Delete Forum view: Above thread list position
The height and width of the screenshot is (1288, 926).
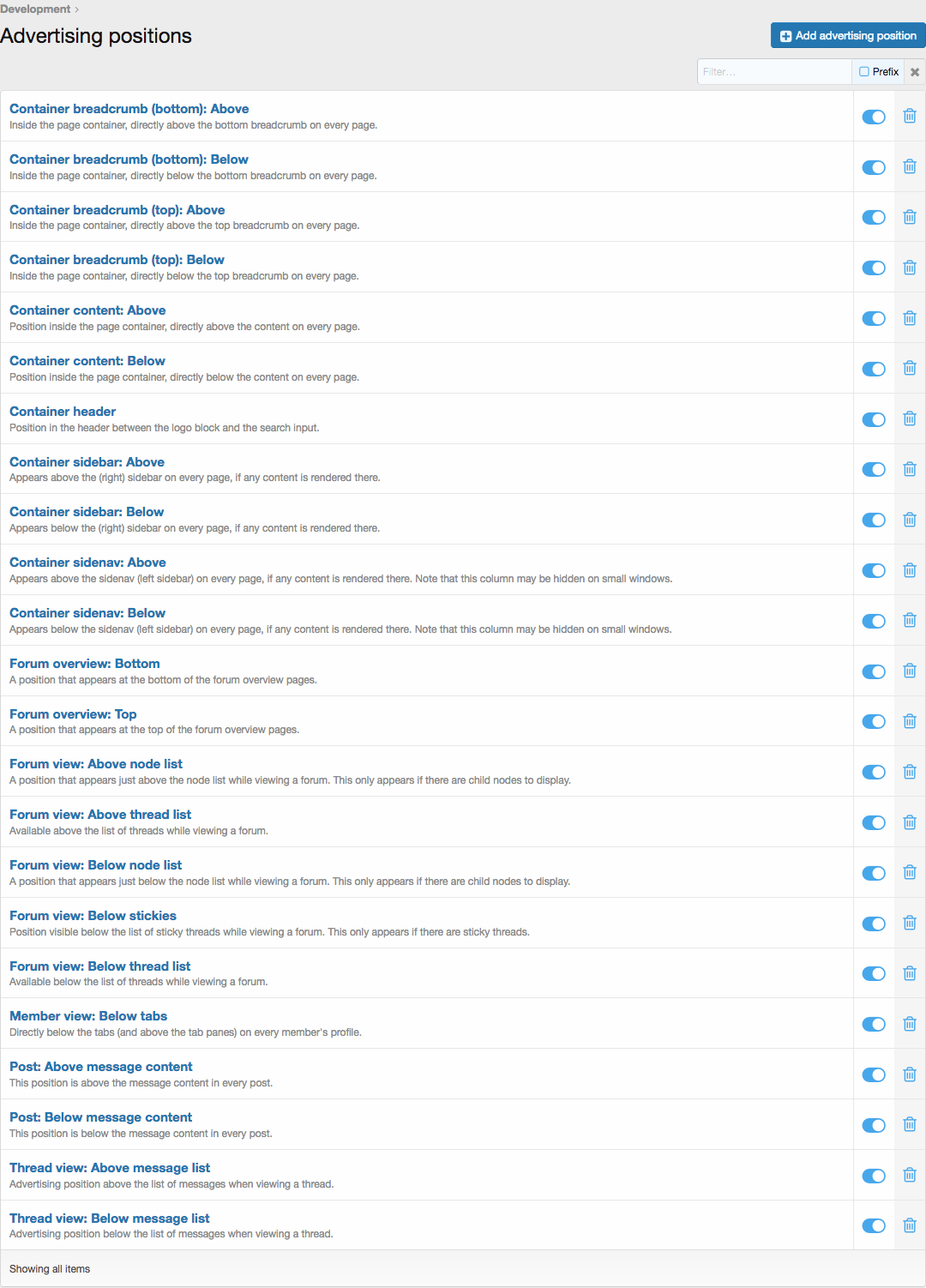tap(910, 822)
